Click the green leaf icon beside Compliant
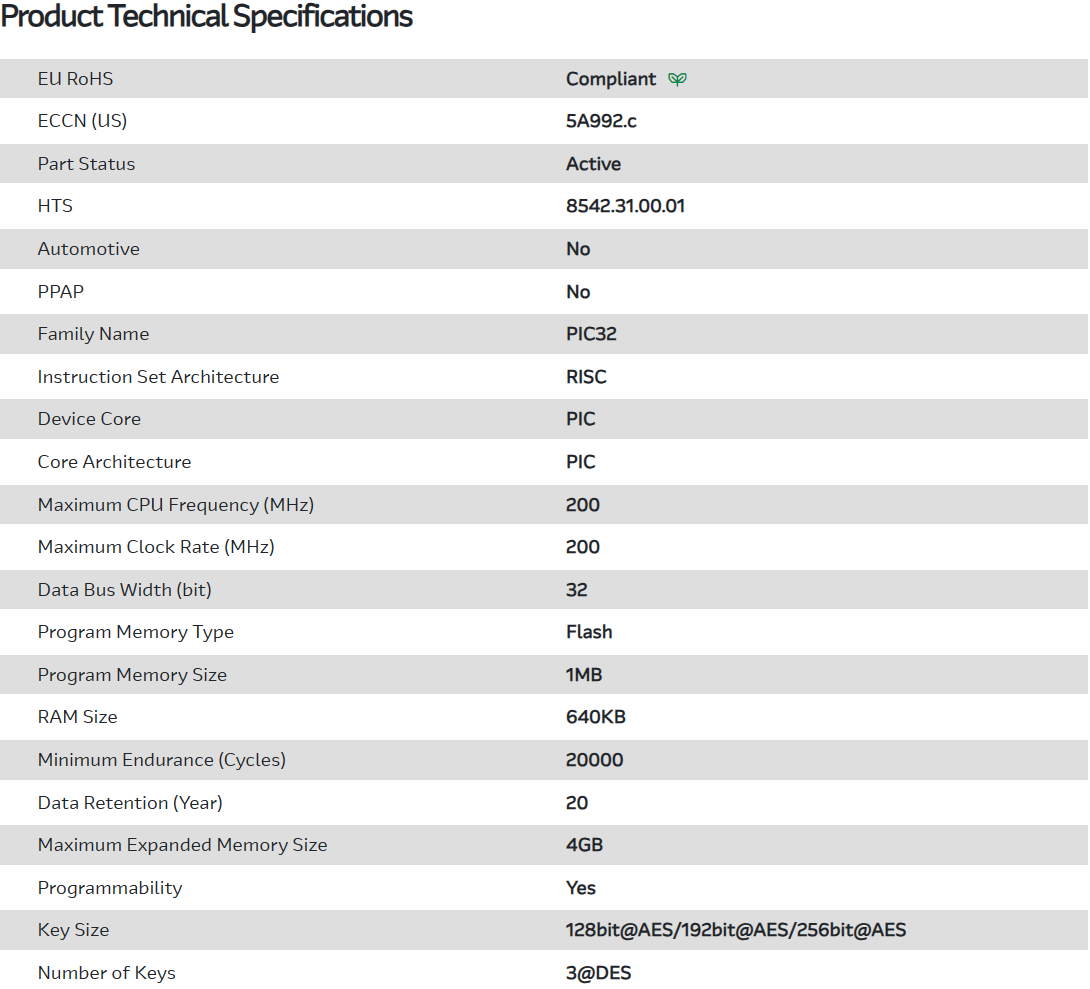Image resolution: width=1090 pixels, height=989 pixels. click(x=678, y=79)
